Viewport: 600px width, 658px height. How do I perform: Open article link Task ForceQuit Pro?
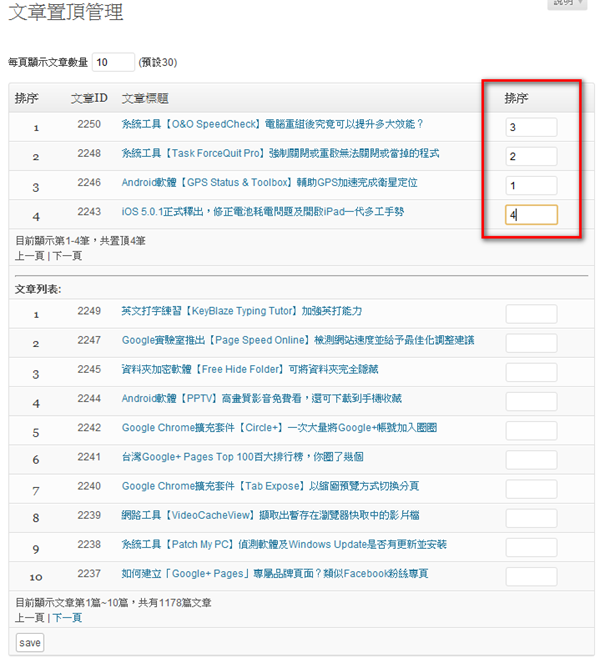[280, 154]
